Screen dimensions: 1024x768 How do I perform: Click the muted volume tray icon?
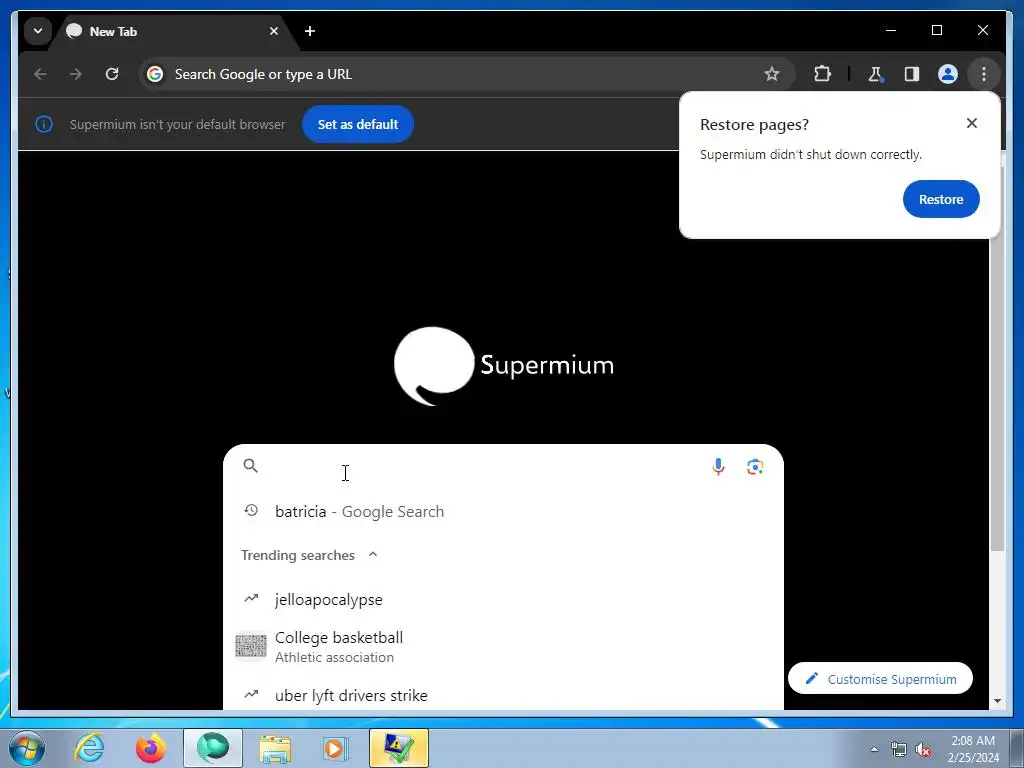tap(923, 750)
